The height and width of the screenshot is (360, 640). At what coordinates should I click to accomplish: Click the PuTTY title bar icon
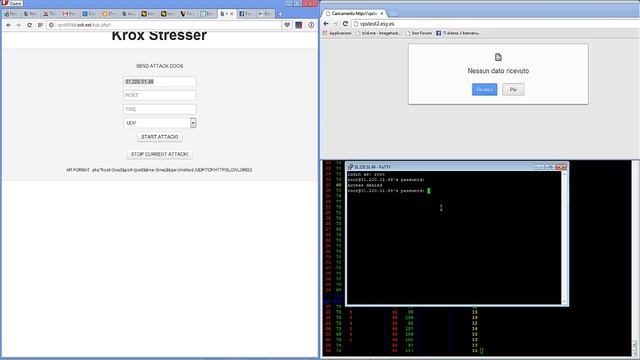[350, 167]
